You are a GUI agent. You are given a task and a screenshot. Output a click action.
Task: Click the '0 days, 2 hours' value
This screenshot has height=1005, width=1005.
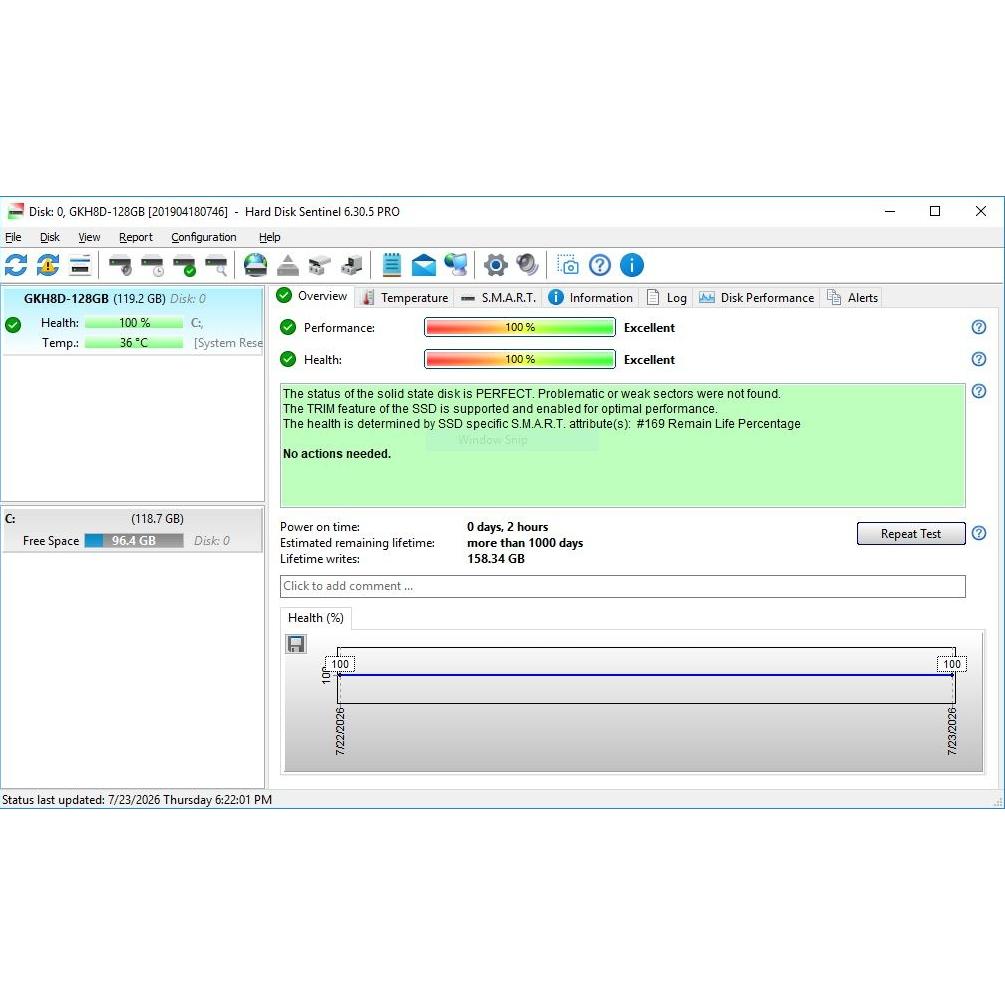click(507, 527)
